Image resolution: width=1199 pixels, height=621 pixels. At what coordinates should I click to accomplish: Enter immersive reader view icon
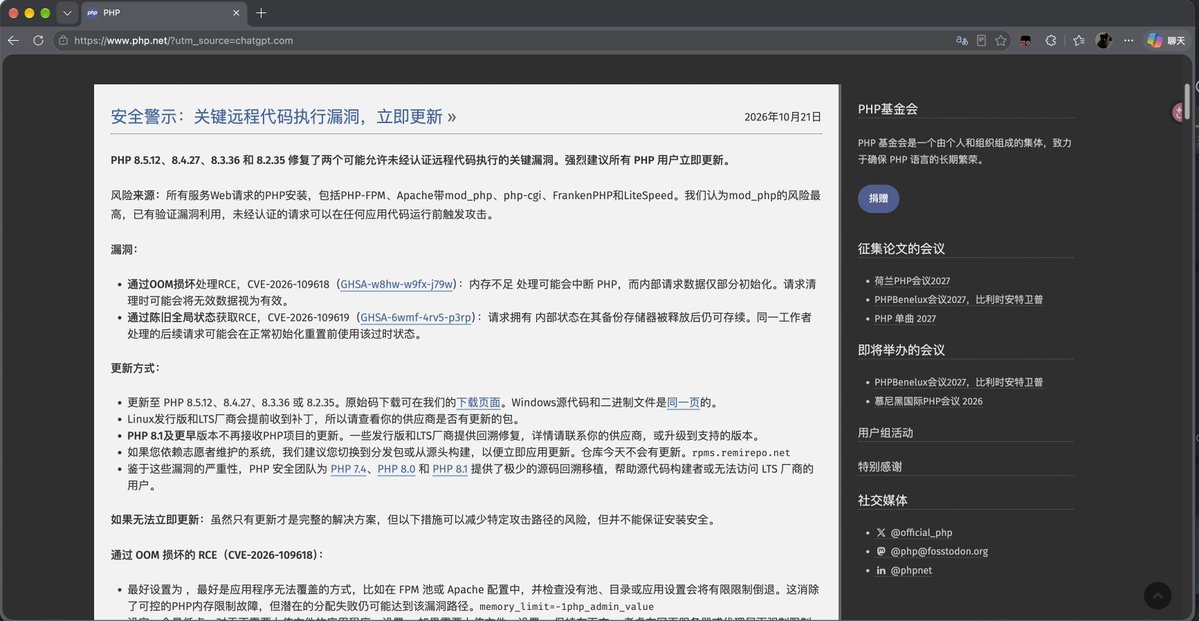click(981, 41)
